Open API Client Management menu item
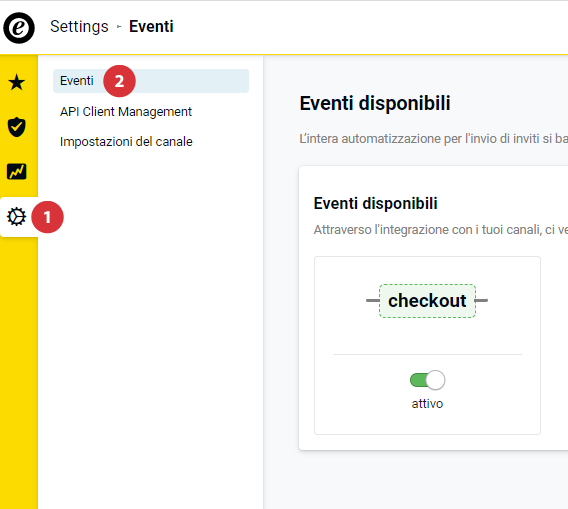Viewport: 568px width, 509px height. click(x=126, y=112)
